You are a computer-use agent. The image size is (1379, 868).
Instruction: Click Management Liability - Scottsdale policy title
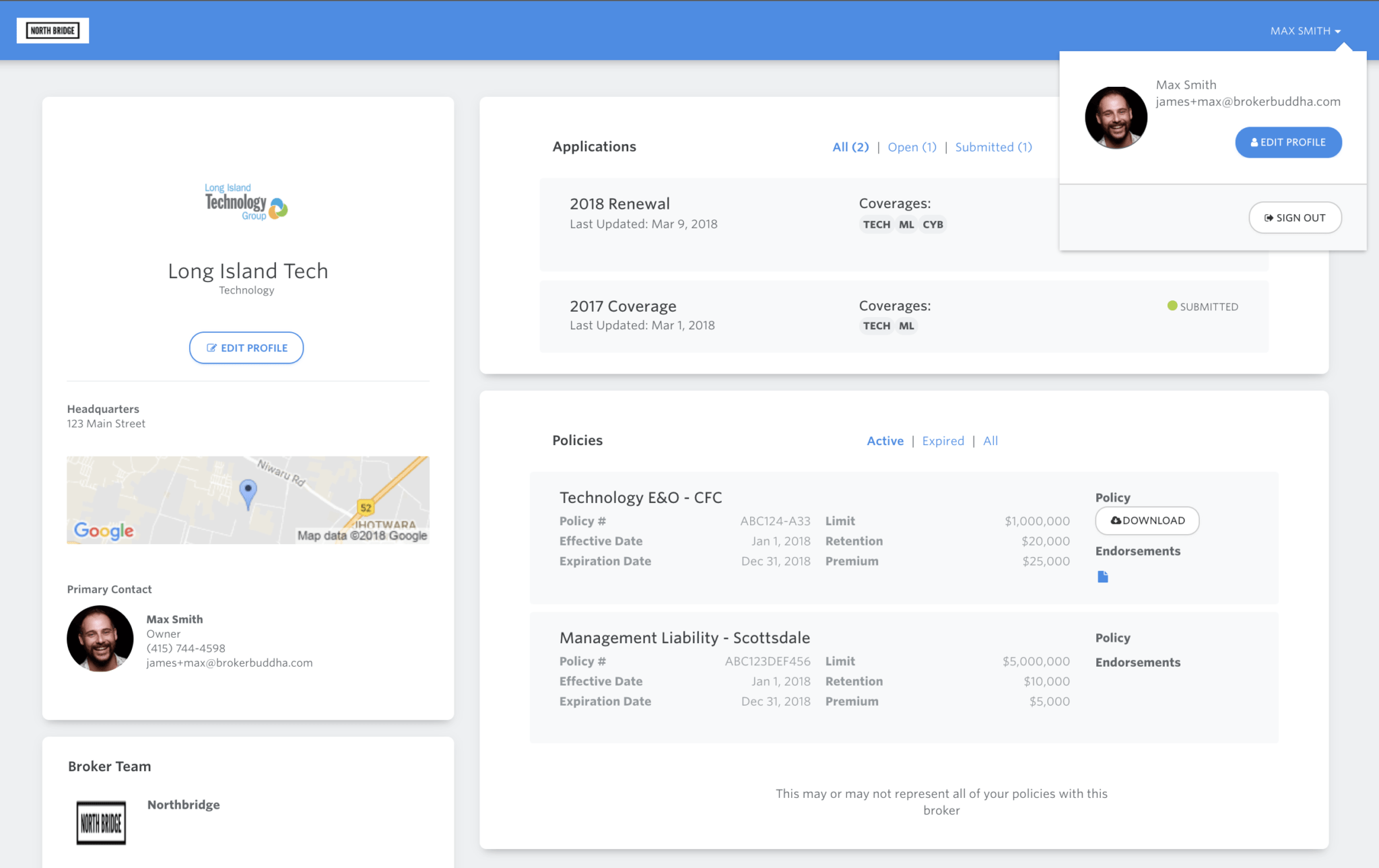[x=685, y=638]
